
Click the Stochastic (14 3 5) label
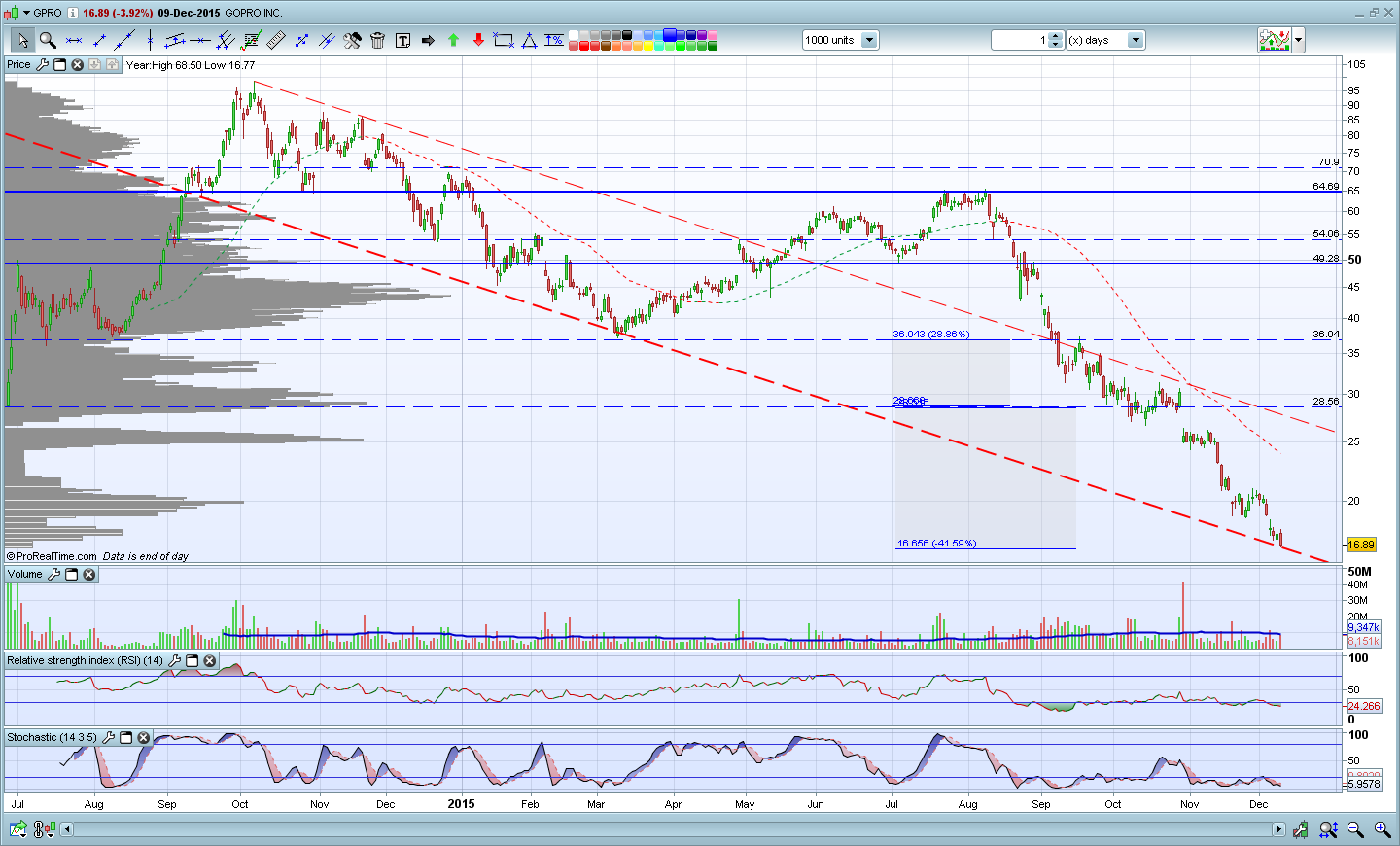pyautogui.click(x=52, y=737)
